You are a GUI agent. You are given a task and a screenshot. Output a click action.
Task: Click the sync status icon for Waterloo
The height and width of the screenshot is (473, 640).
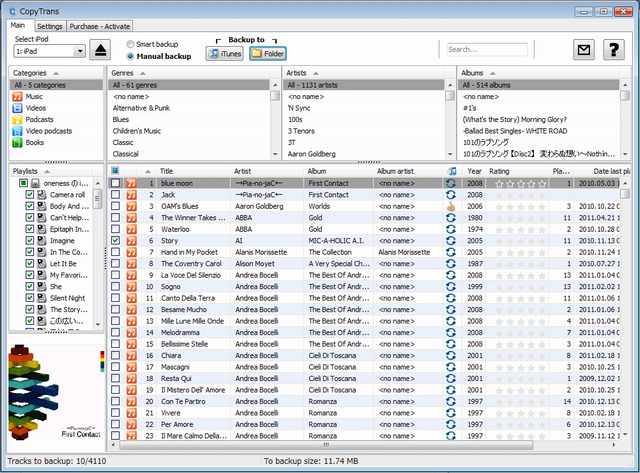451,229
